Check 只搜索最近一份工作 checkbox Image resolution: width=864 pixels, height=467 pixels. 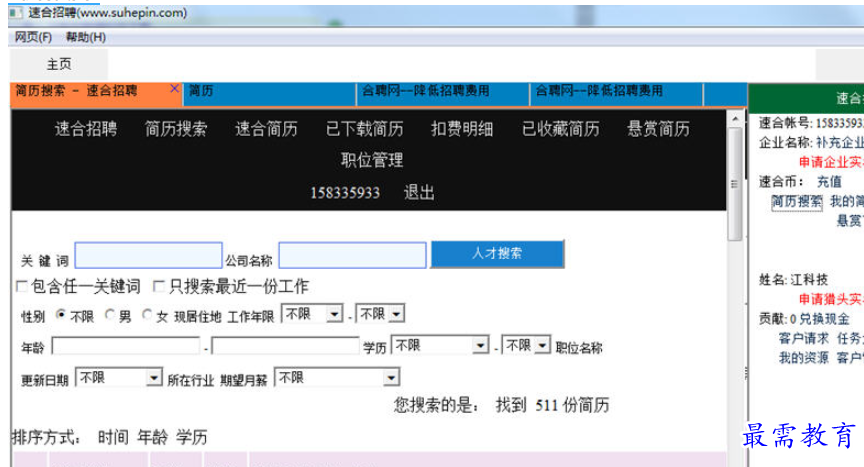click(159, 286)
